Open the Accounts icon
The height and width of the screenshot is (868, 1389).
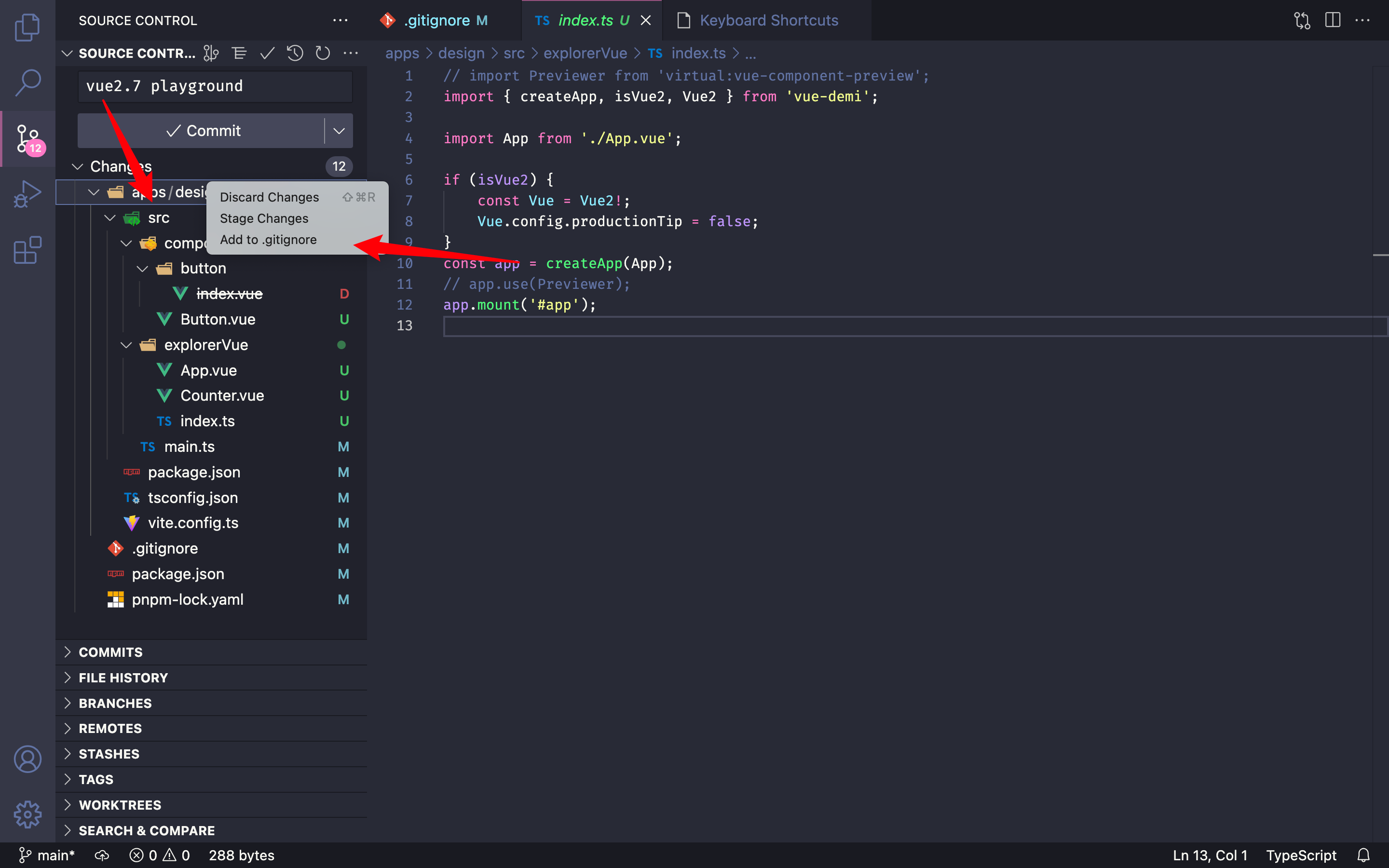[x=27, y=759]
